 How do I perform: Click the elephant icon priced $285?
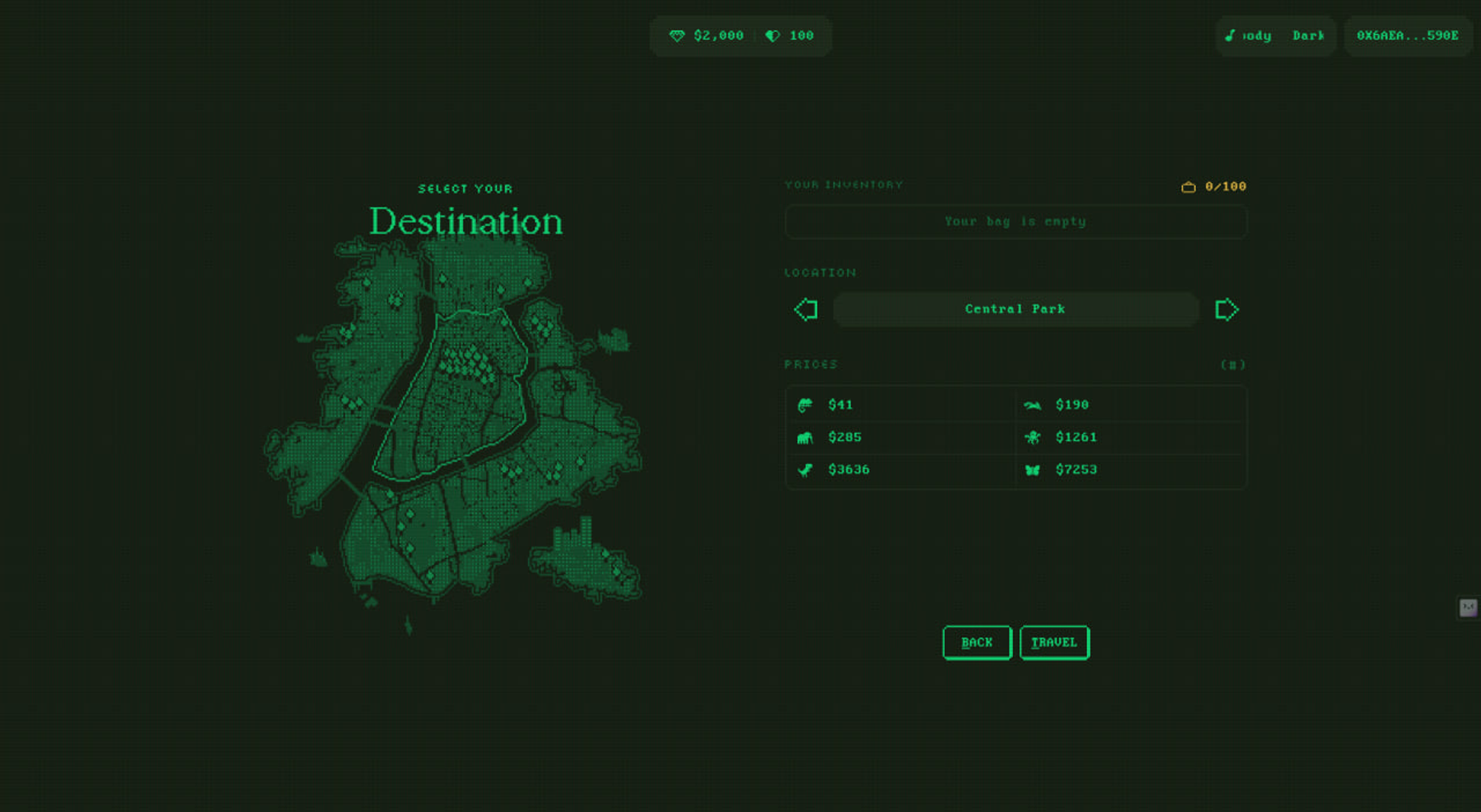tap(805, 437)
